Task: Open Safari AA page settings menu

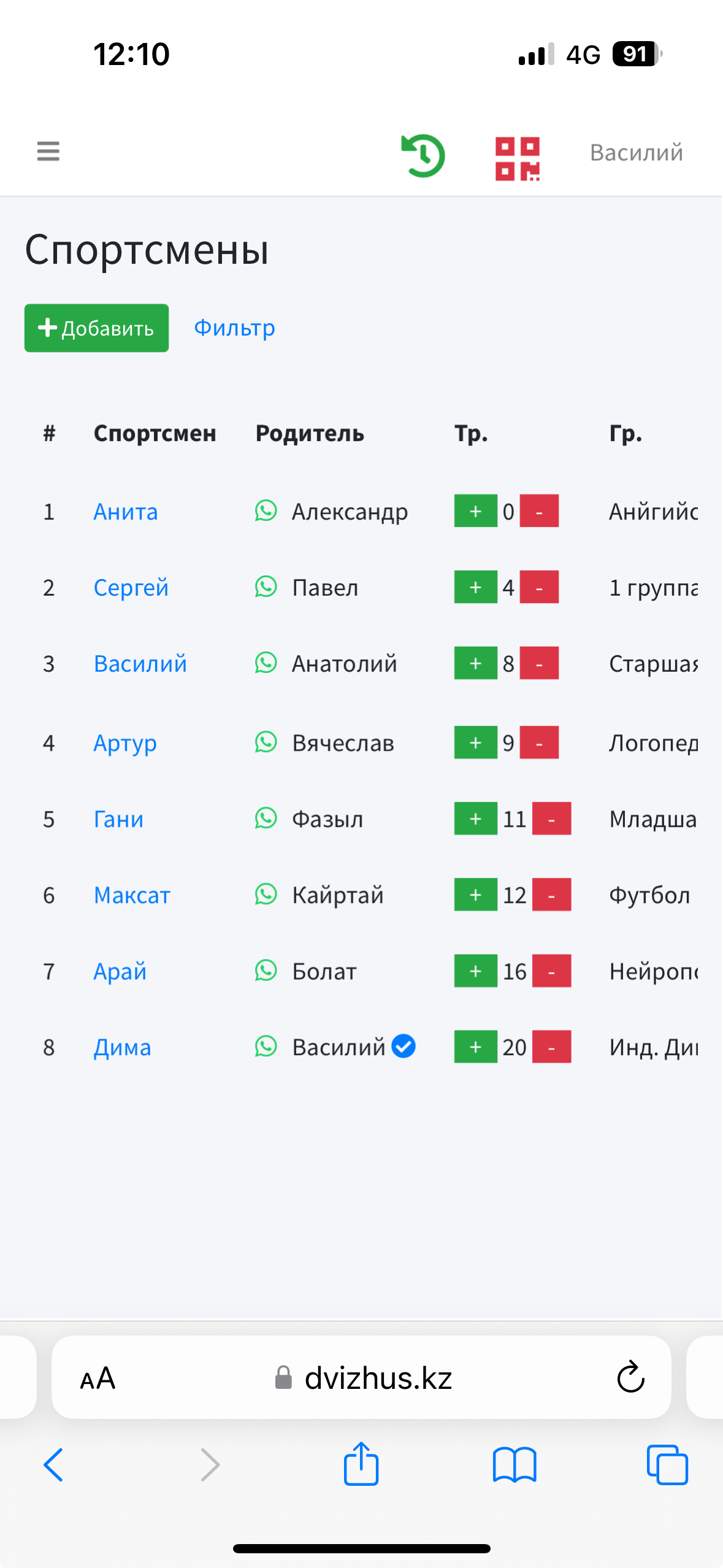Action: click(98, 1378)
